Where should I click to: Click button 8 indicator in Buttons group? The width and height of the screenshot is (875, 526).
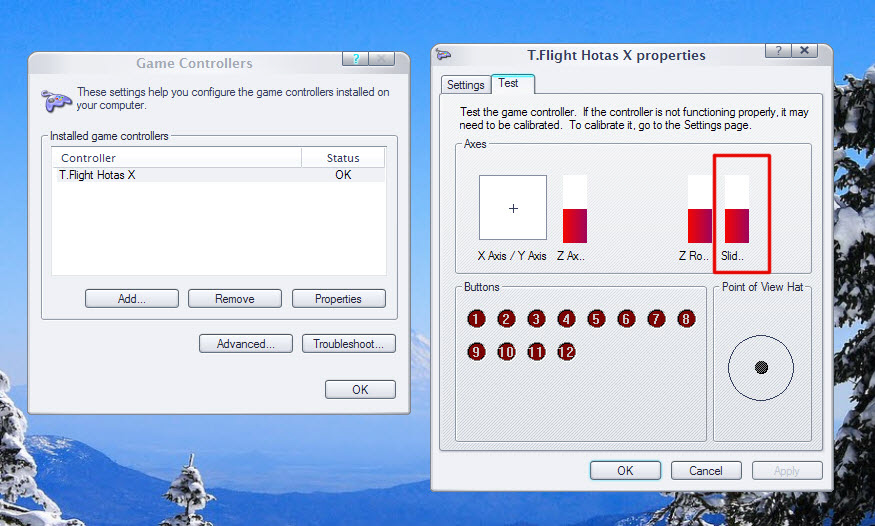[x=686, y=319]
